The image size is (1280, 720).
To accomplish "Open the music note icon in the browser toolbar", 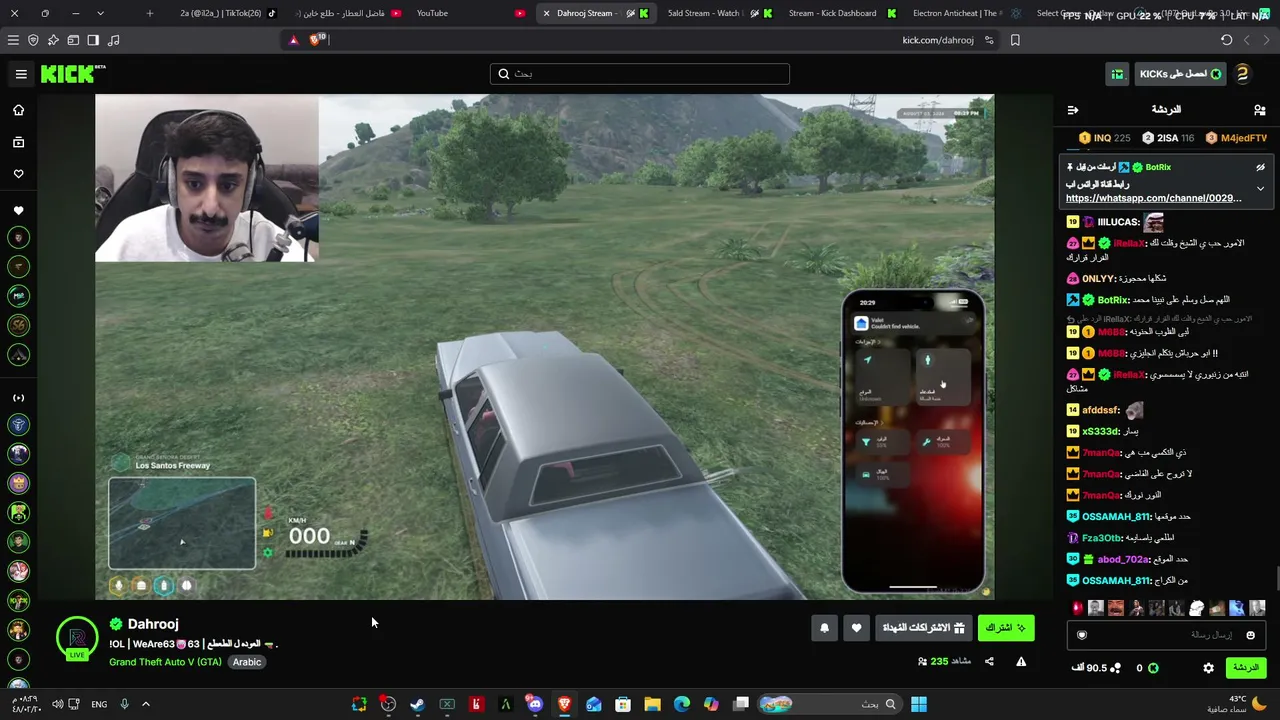I will coord(113,40).
